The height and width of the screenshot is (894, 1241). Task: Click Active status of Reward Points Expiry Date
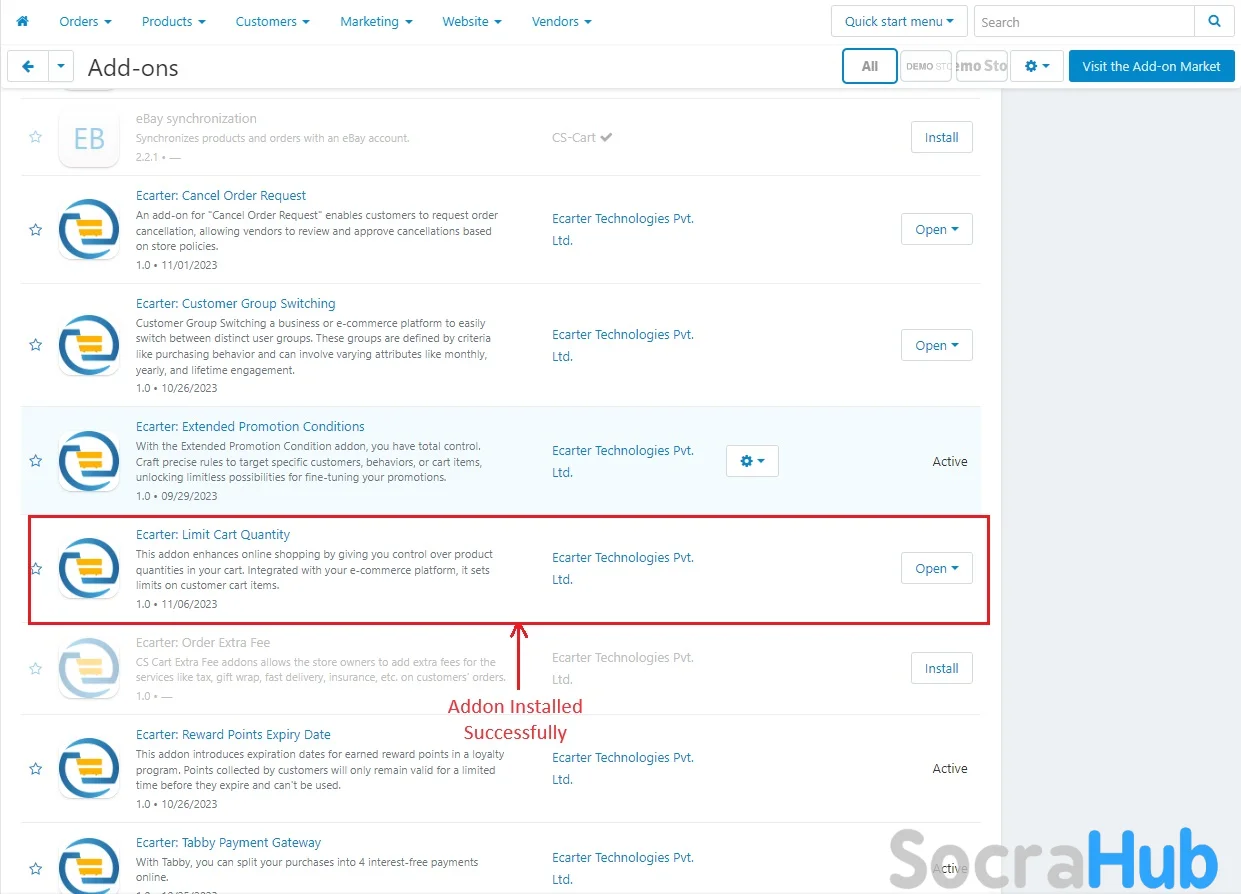pos(950,768)
